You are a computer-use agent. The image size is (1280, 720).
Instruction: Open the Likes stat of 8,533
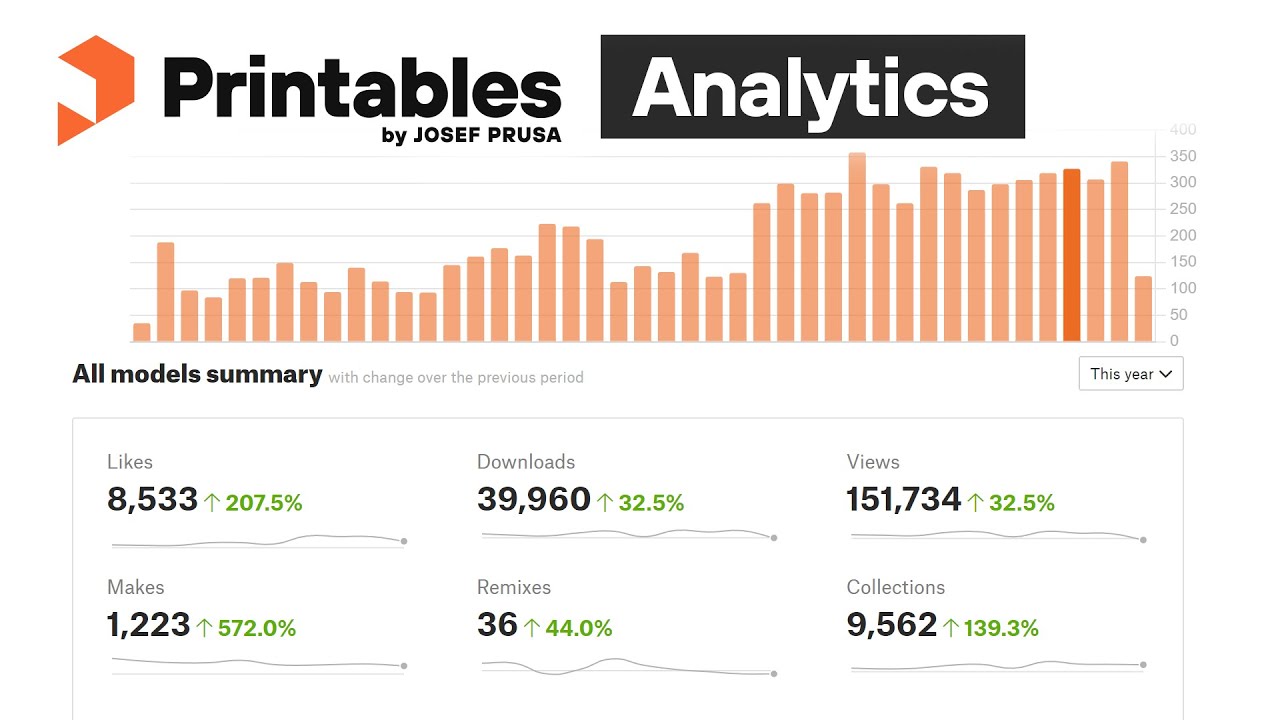pos(152,500)
